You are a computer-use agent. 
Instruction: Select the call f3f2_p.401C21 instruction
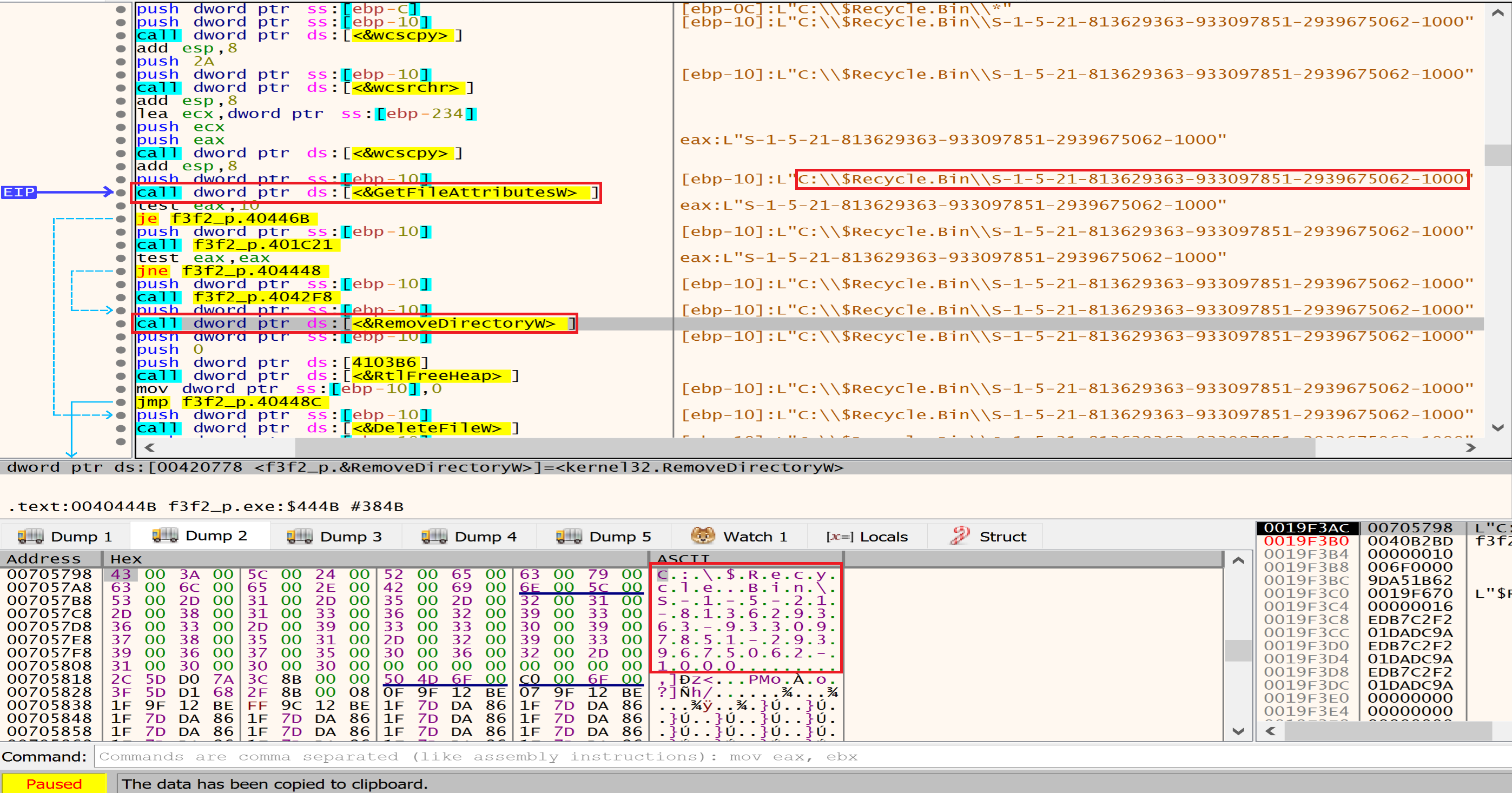point(235,244)
